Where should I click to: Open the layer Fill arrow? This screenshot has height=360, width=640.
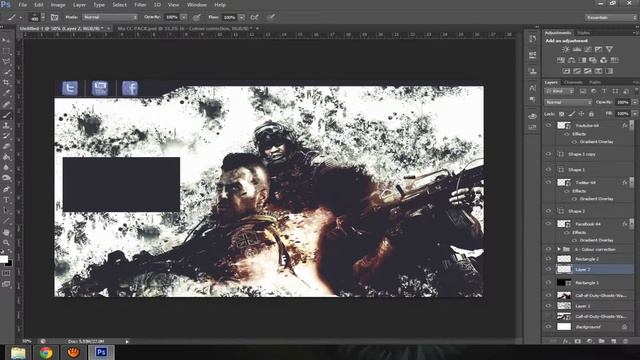(x=634, y=113)
